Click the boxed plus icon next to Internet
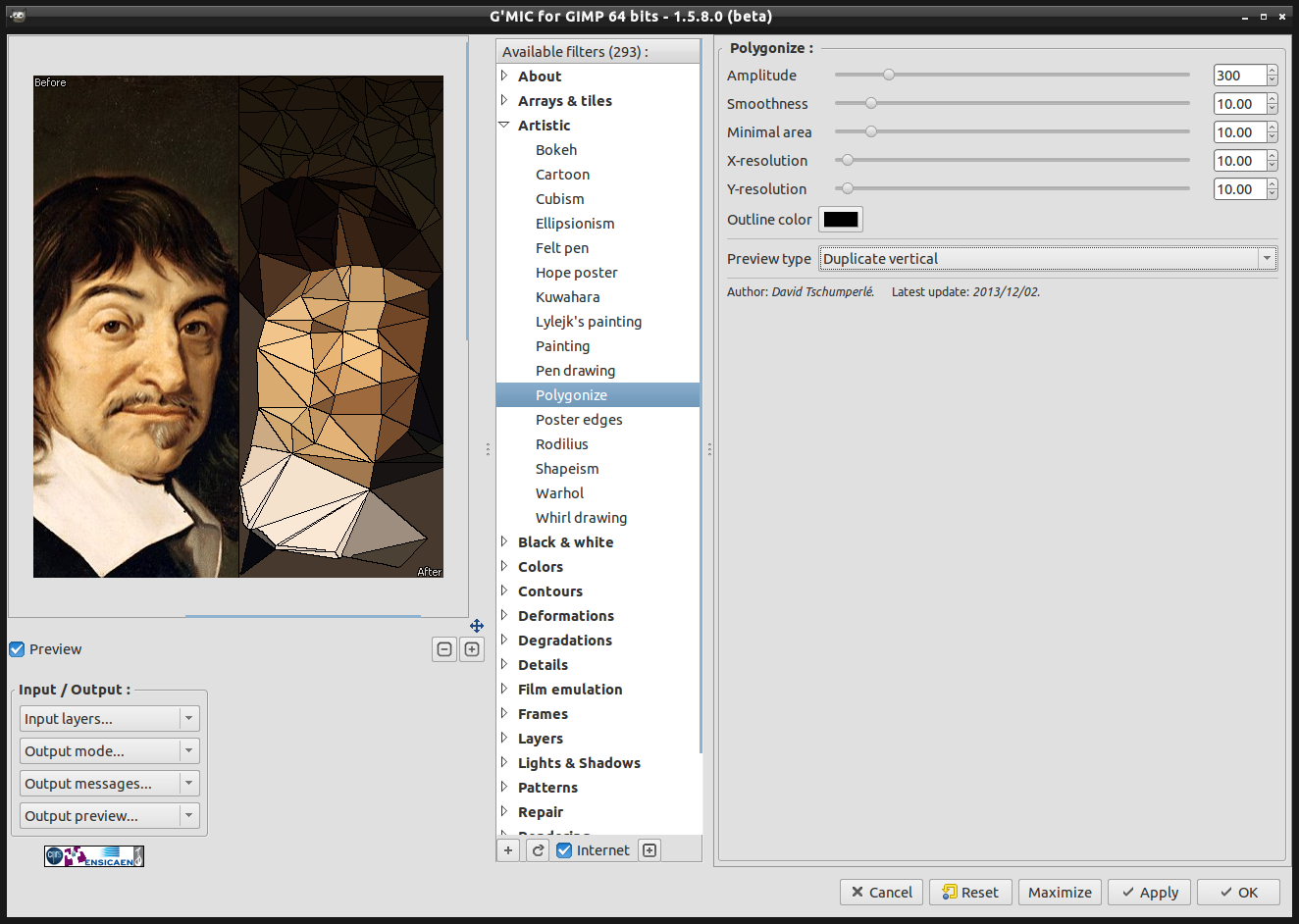Viewport: 1299px width, 924px height. (x=649, y=850)
